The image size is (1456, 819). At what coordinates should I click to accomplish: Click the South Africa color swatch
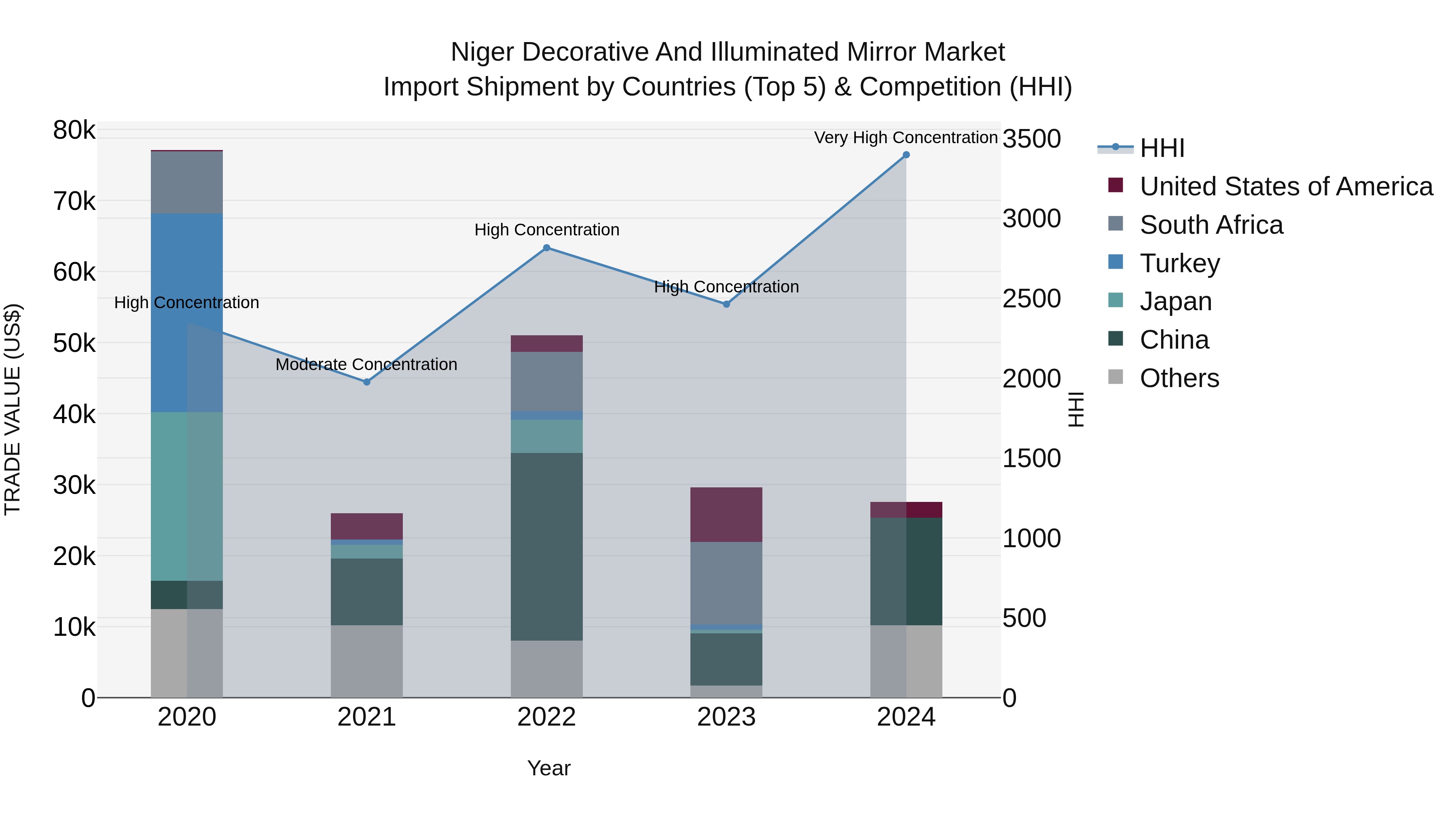[1116, 223]
